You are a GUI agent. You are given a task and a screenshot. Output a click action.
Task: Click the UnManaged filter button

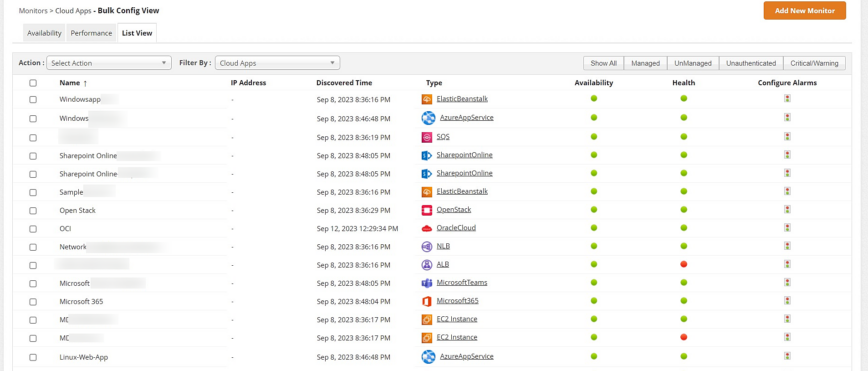pyautogui.click(x=693, y=64)
